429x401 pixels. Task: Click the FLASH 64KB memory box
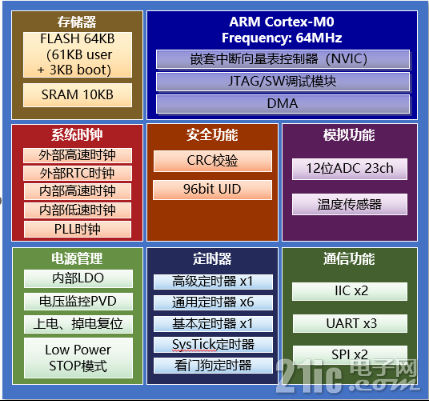pyautogui.click(x=77, y=55)
